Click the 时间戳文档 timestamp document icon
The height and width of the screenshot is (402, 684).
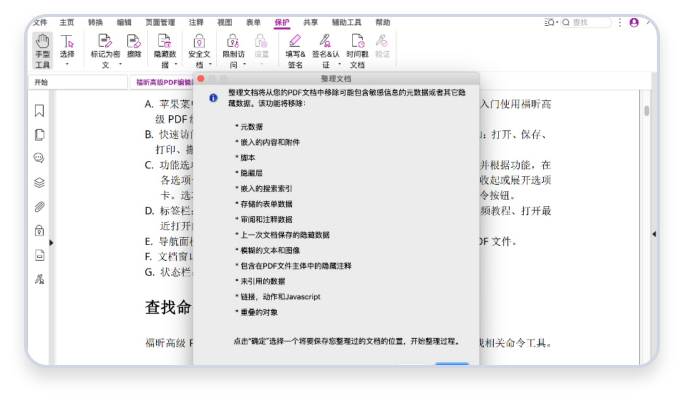357,41
